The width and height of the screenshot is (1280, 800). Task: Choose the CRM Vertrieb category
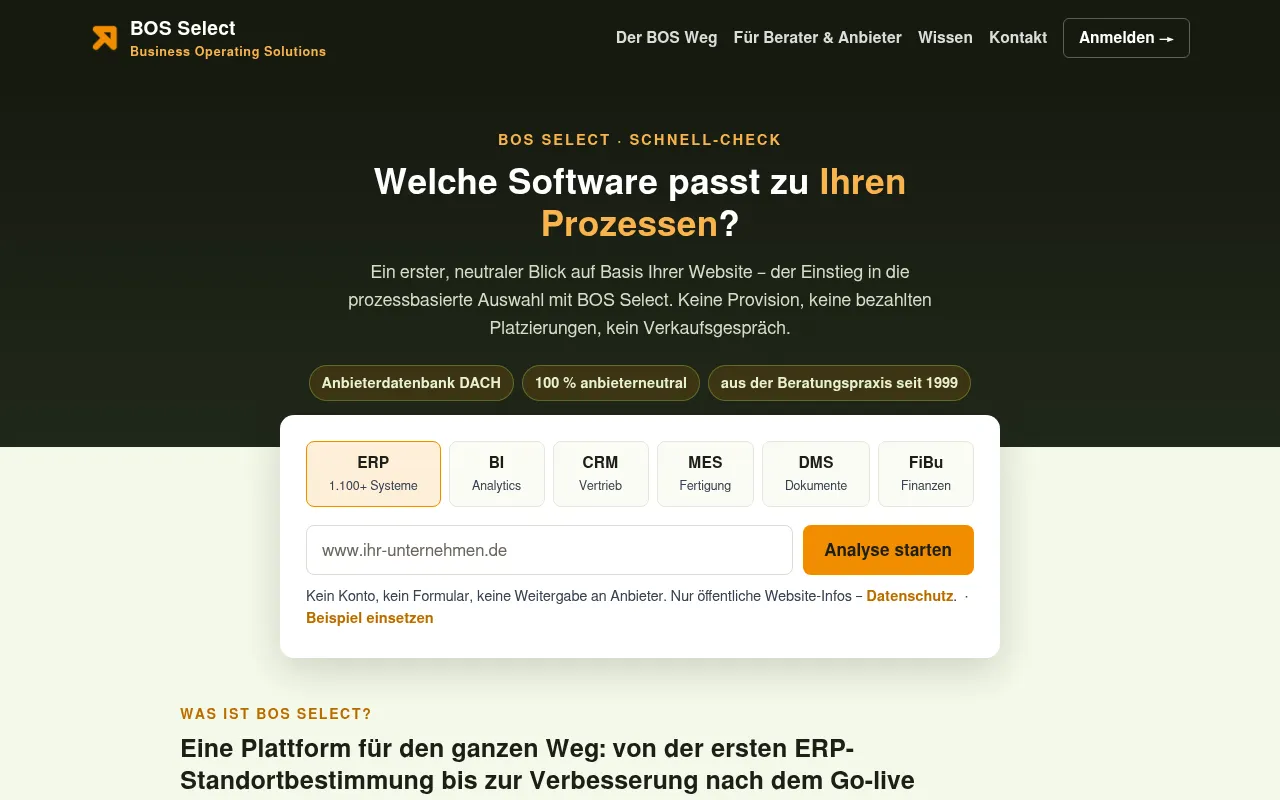click(x=601, y=474)
